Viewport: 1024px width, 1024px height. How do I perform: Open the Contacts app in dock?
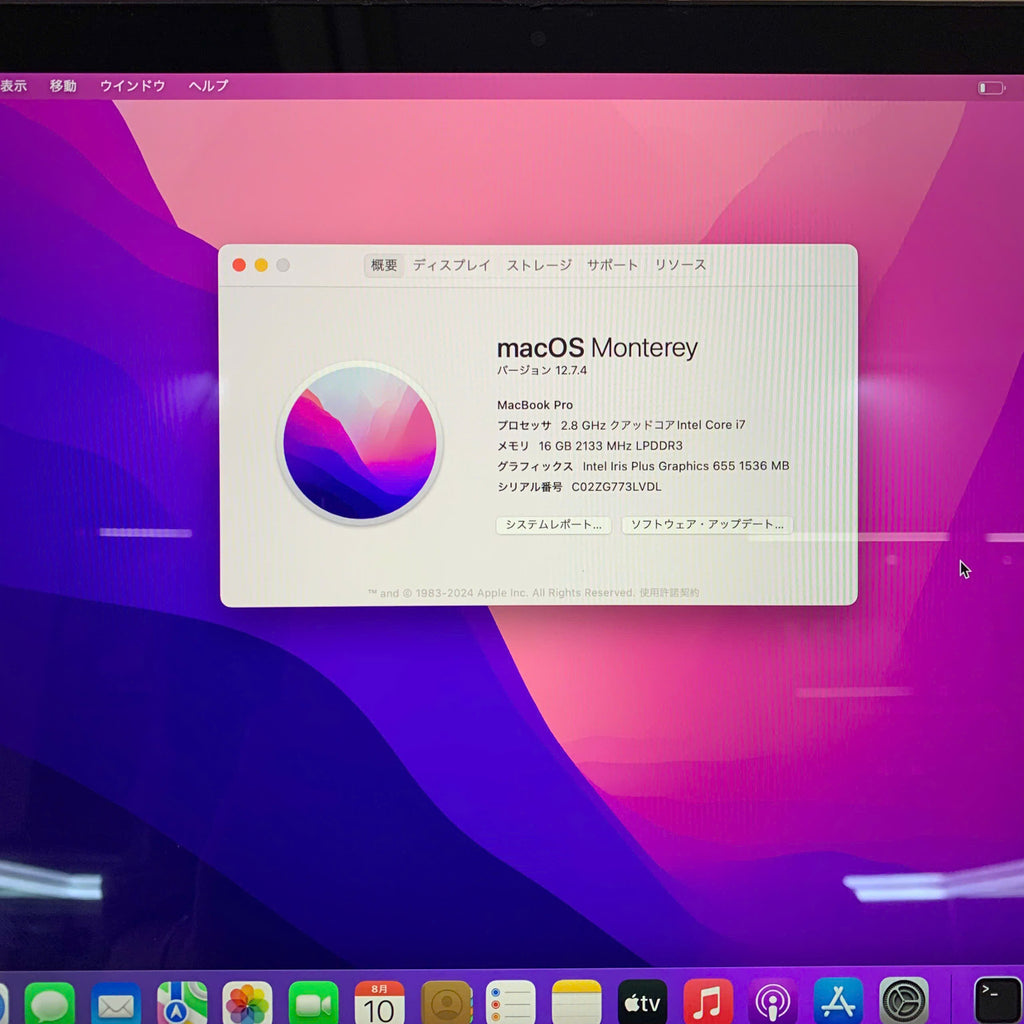coord(446,1002)
